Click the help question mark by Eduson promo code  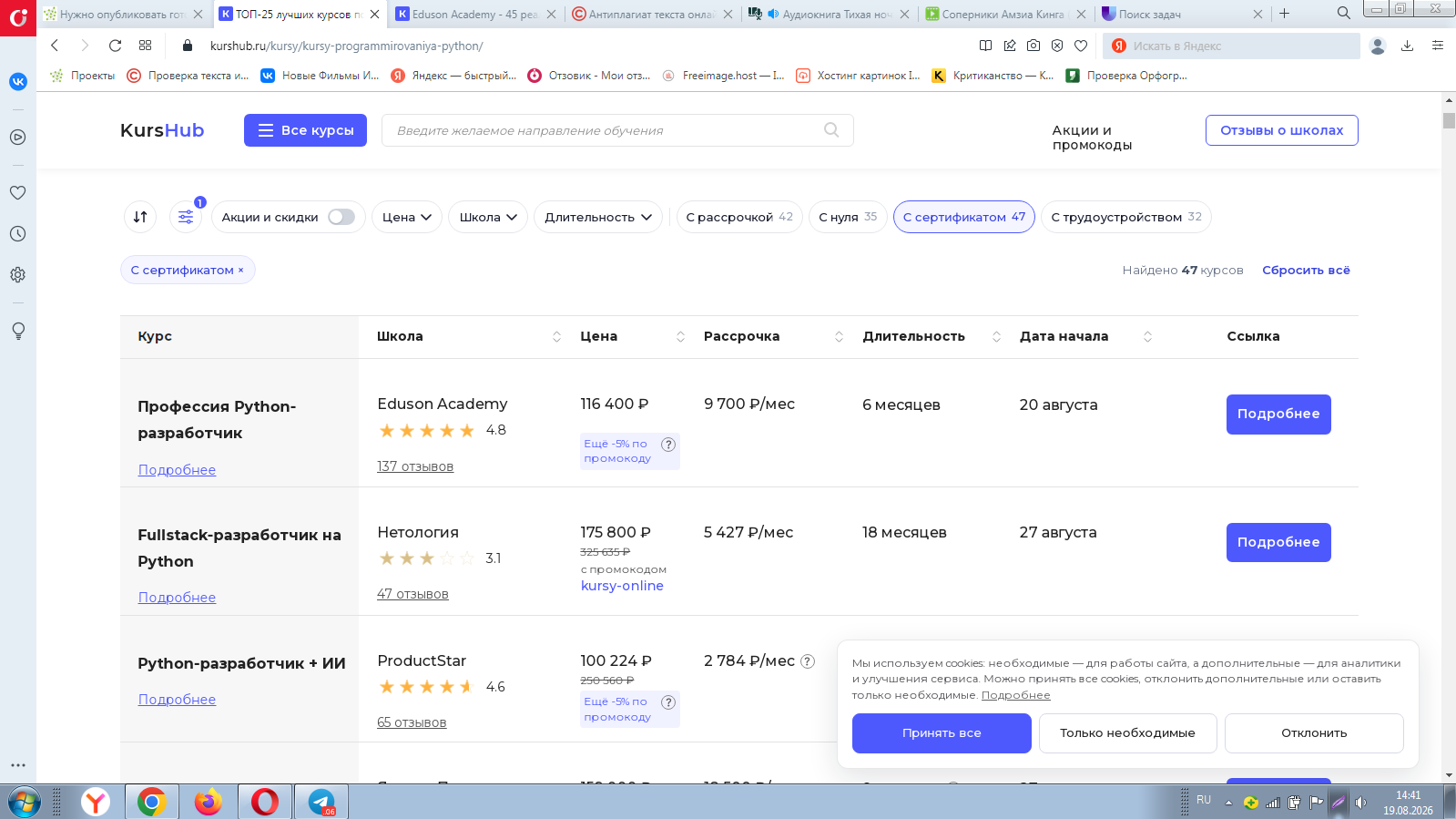pyautogui.click(x=668, y=445)
